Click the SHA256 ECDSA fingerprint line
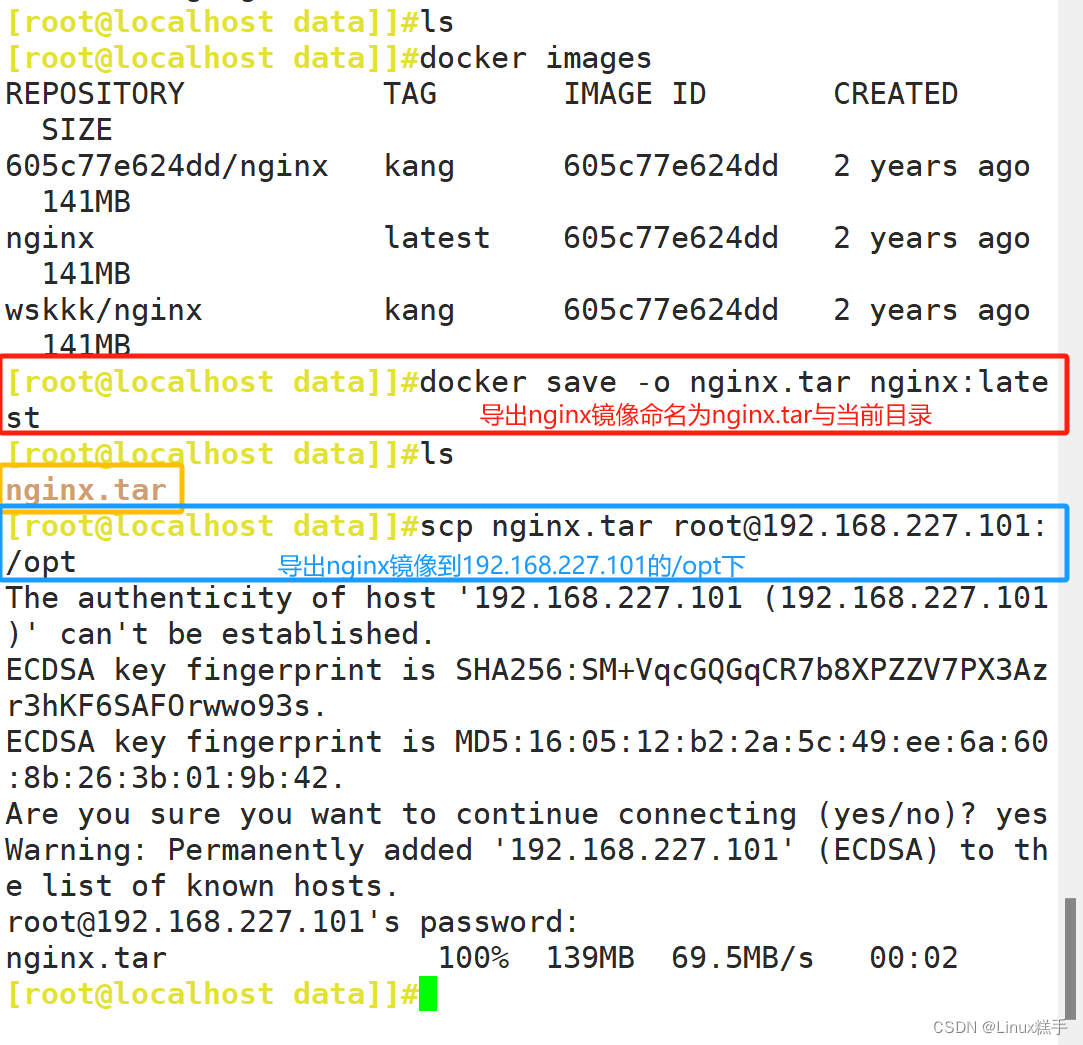The height and width of the screenshot is (1045, 1083). point(527,688)
